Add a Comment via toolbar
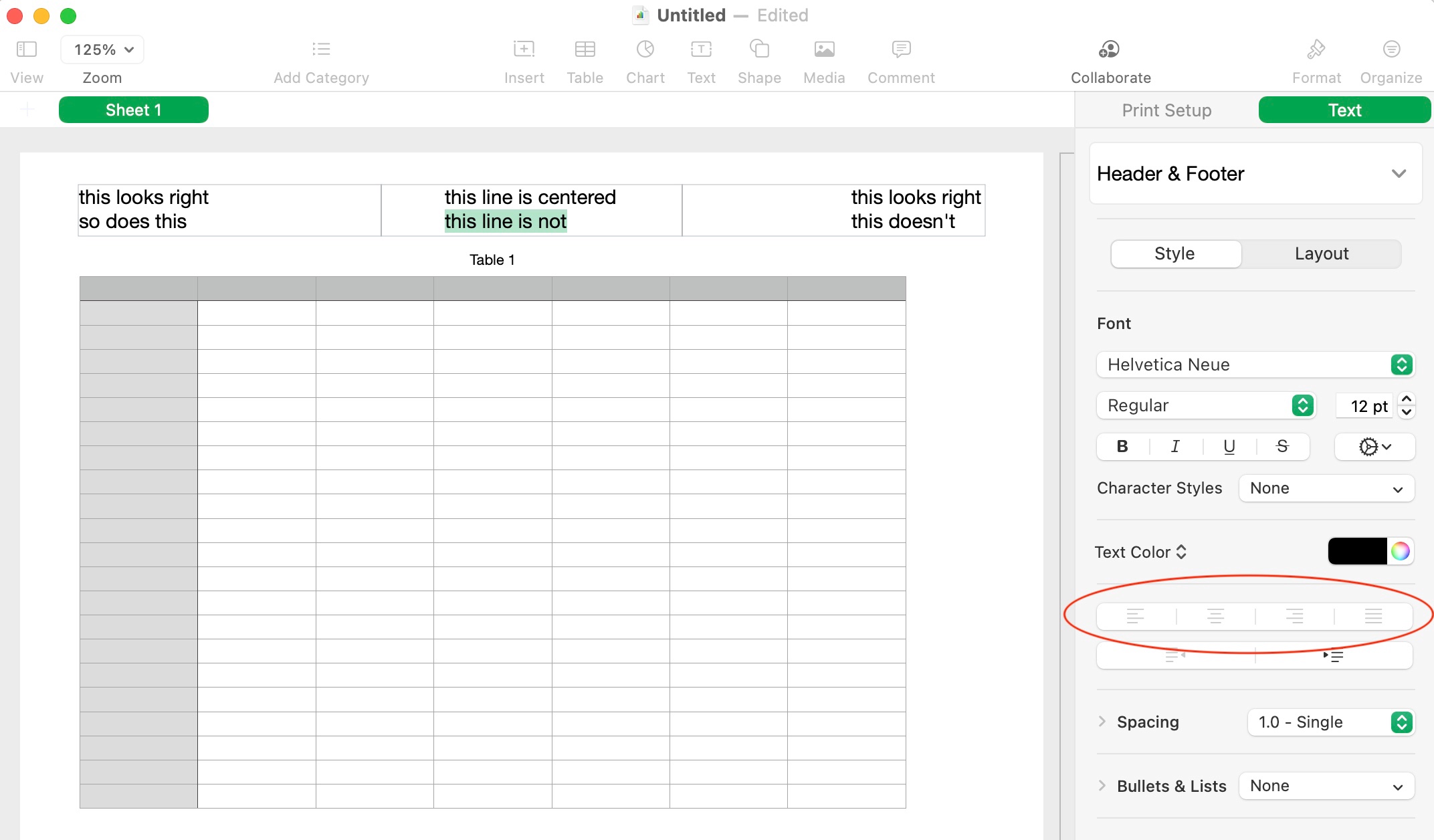Screen dimensions: 1434x840 (x=901, y=49)
